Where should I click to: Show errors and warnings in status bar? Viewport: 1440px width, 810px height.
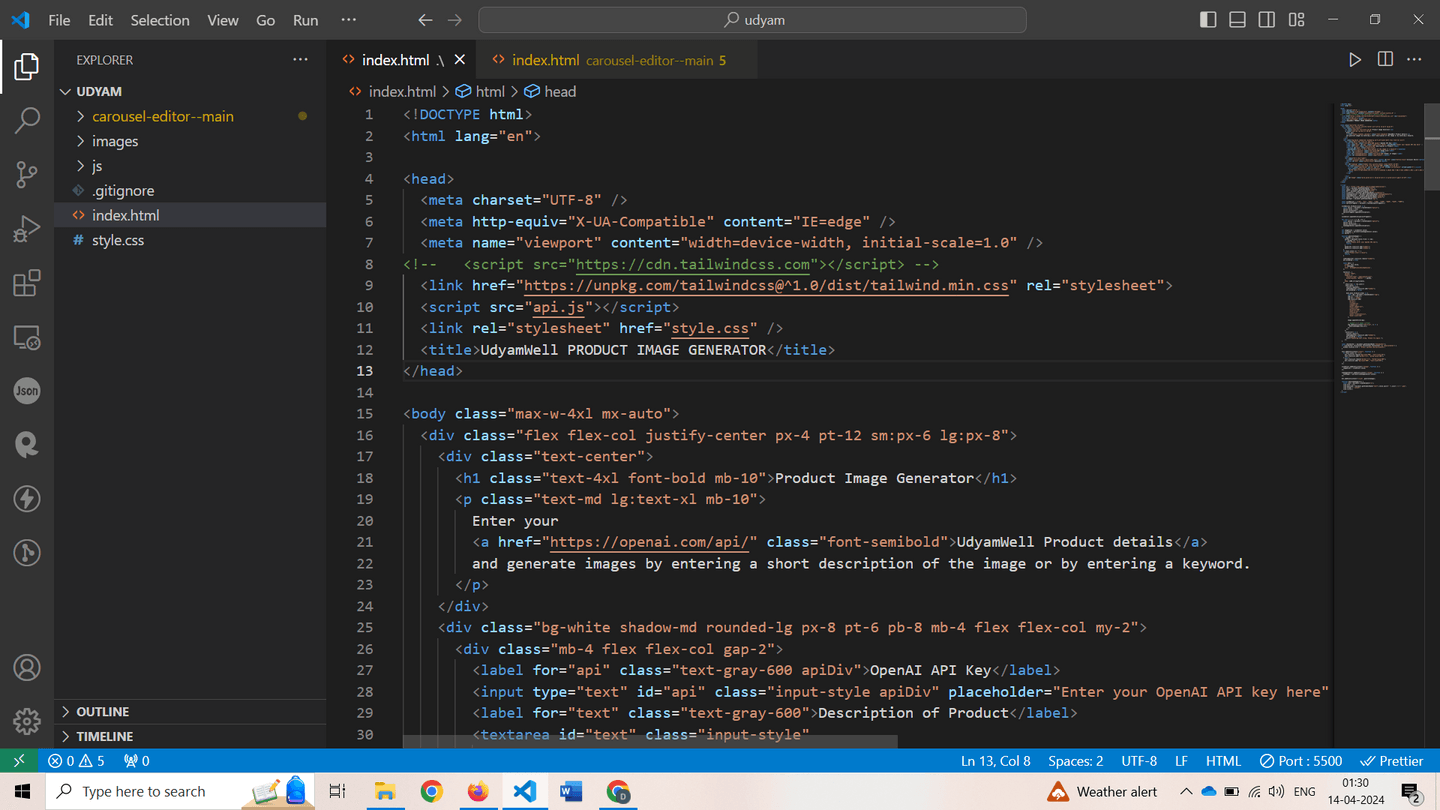(76, 761)
